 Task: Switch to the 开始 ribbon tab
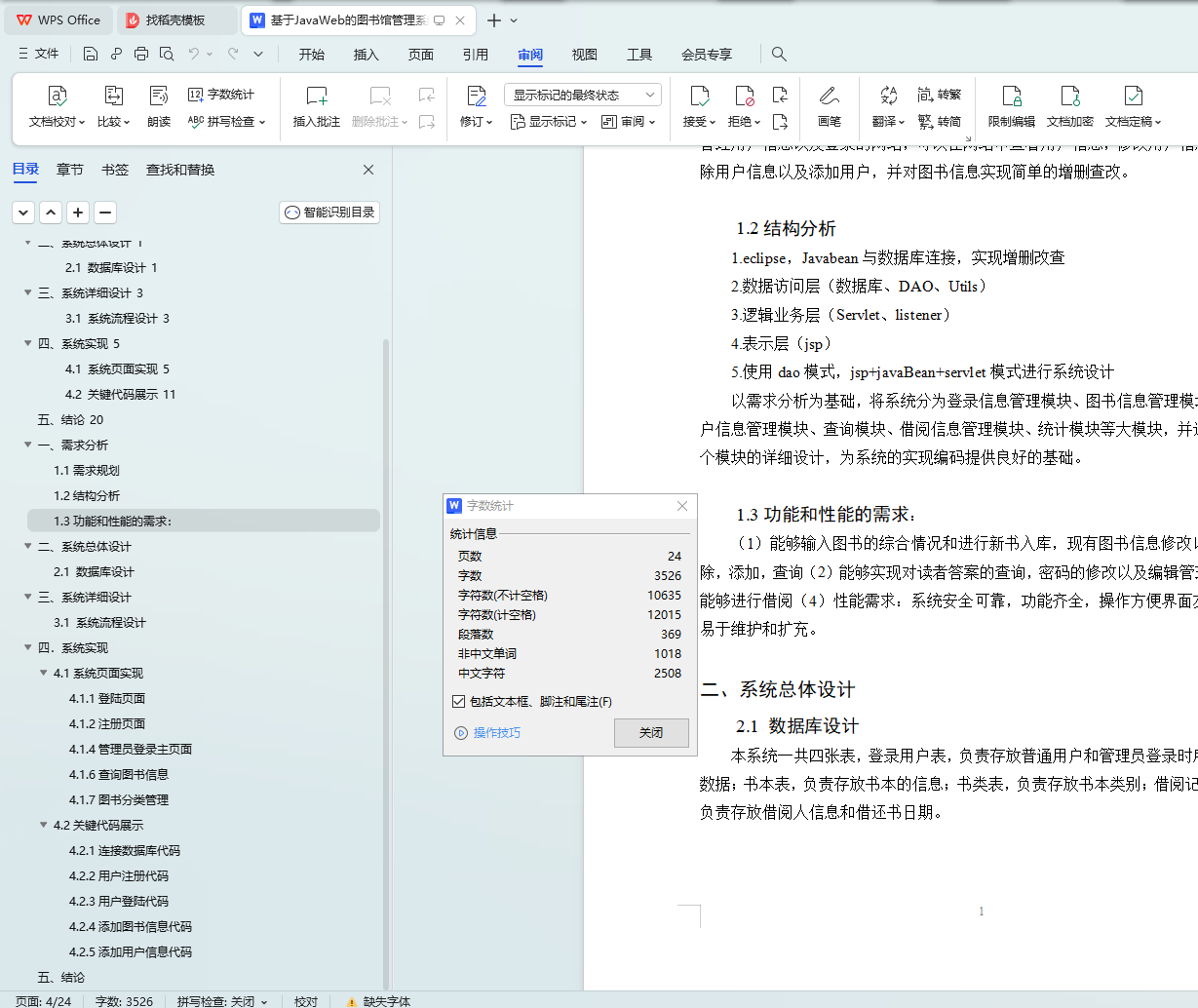coord(312,55)
